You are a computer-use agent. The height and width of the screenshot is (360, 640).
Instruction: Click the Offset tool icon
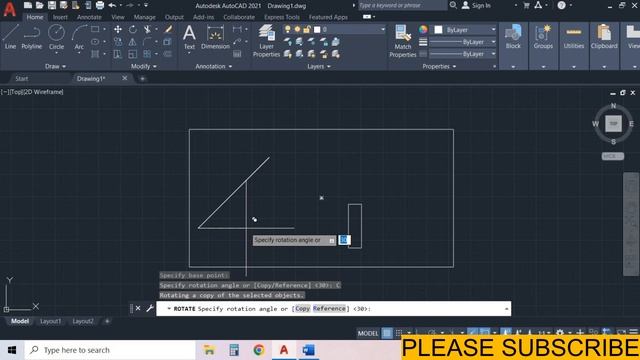coord(167,54)
